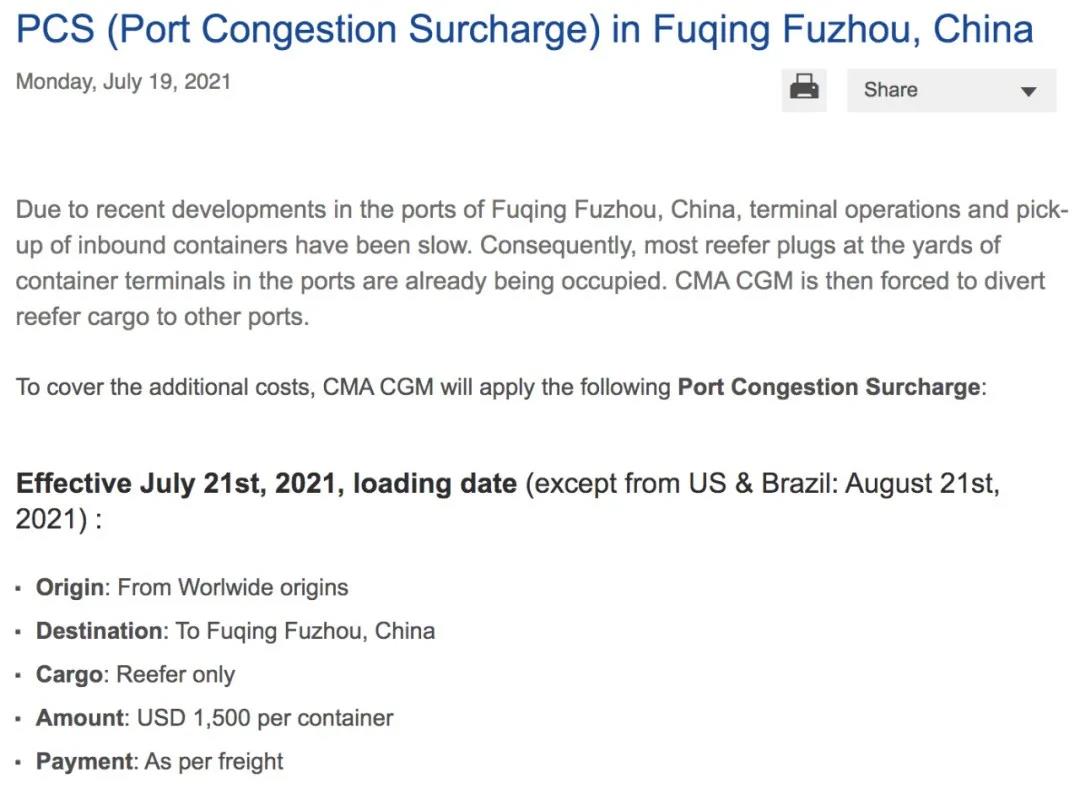This screenshot has height=805, width=1080.
Task: Click the Payment label in list
Action: tap(84, 761)
